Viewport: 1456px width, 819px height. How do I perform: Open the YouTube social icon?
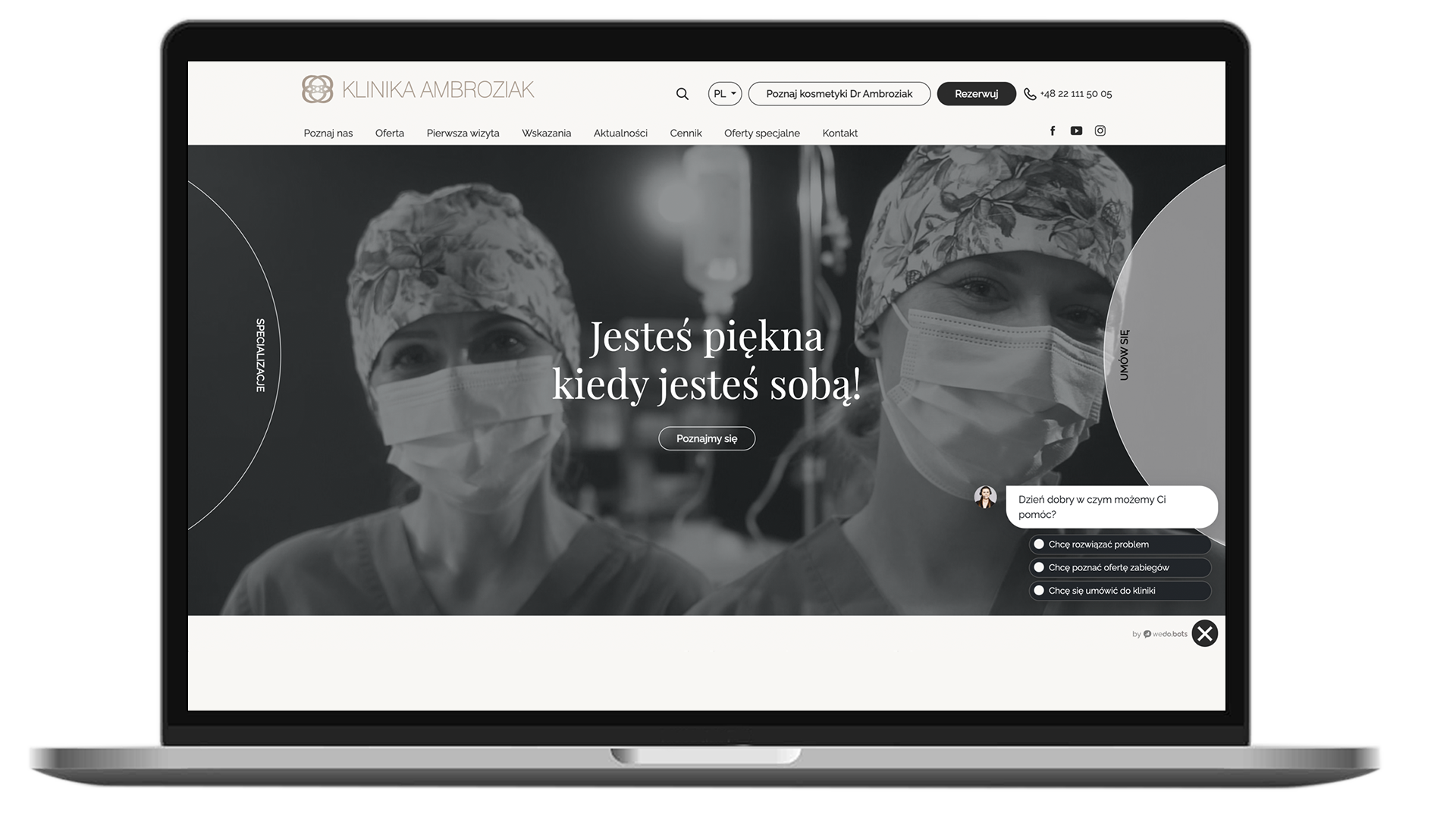point(1076,131)
